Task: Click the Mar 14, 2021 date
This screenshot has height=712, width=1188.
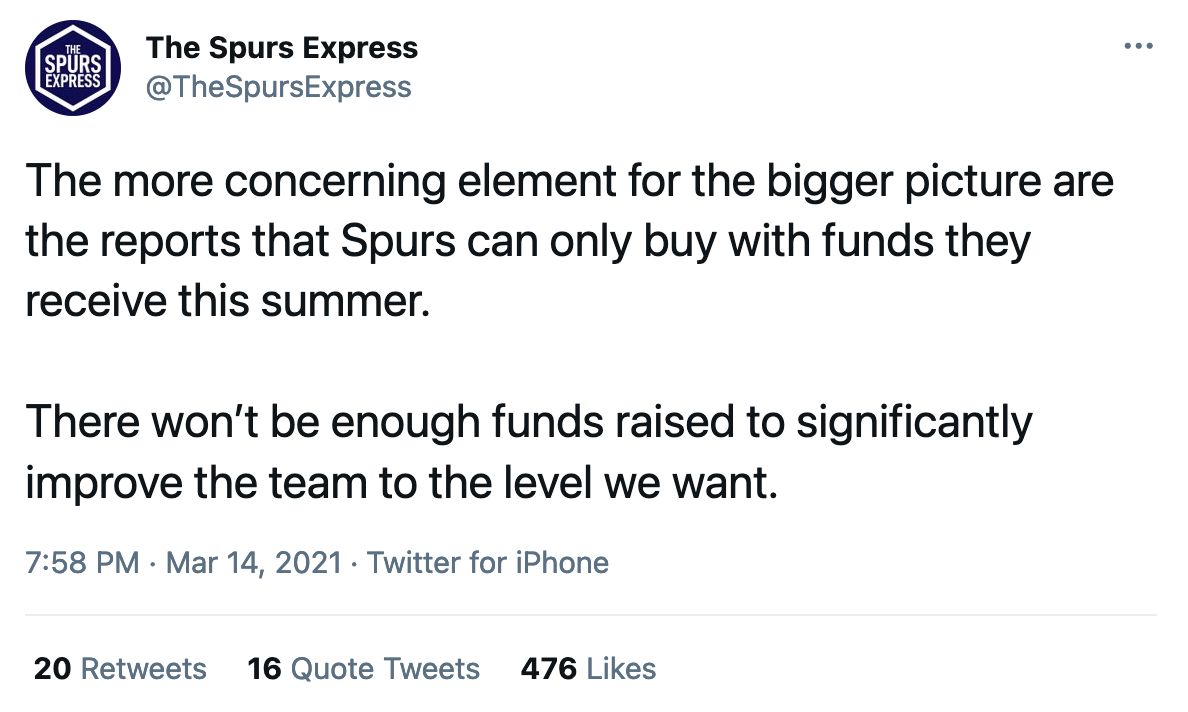Action: pyautogui.click(x=254, y=562)
